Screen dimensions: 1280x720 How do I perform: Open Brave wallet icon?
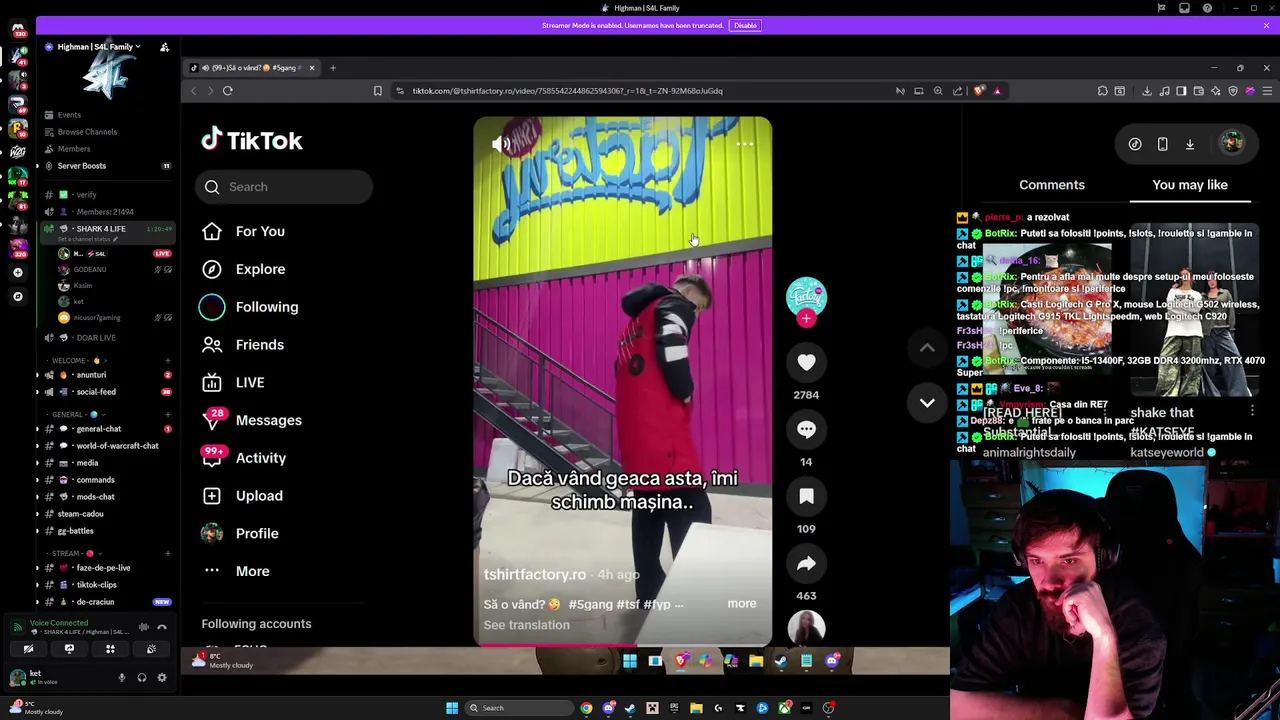1198,91
